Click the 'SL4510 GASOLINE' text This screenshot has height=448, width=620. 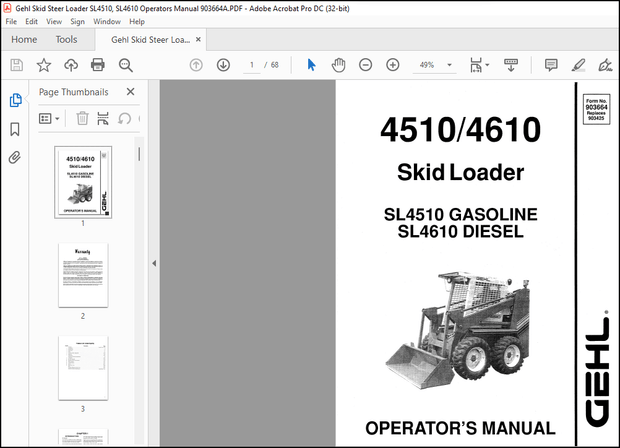click(460, 214)
